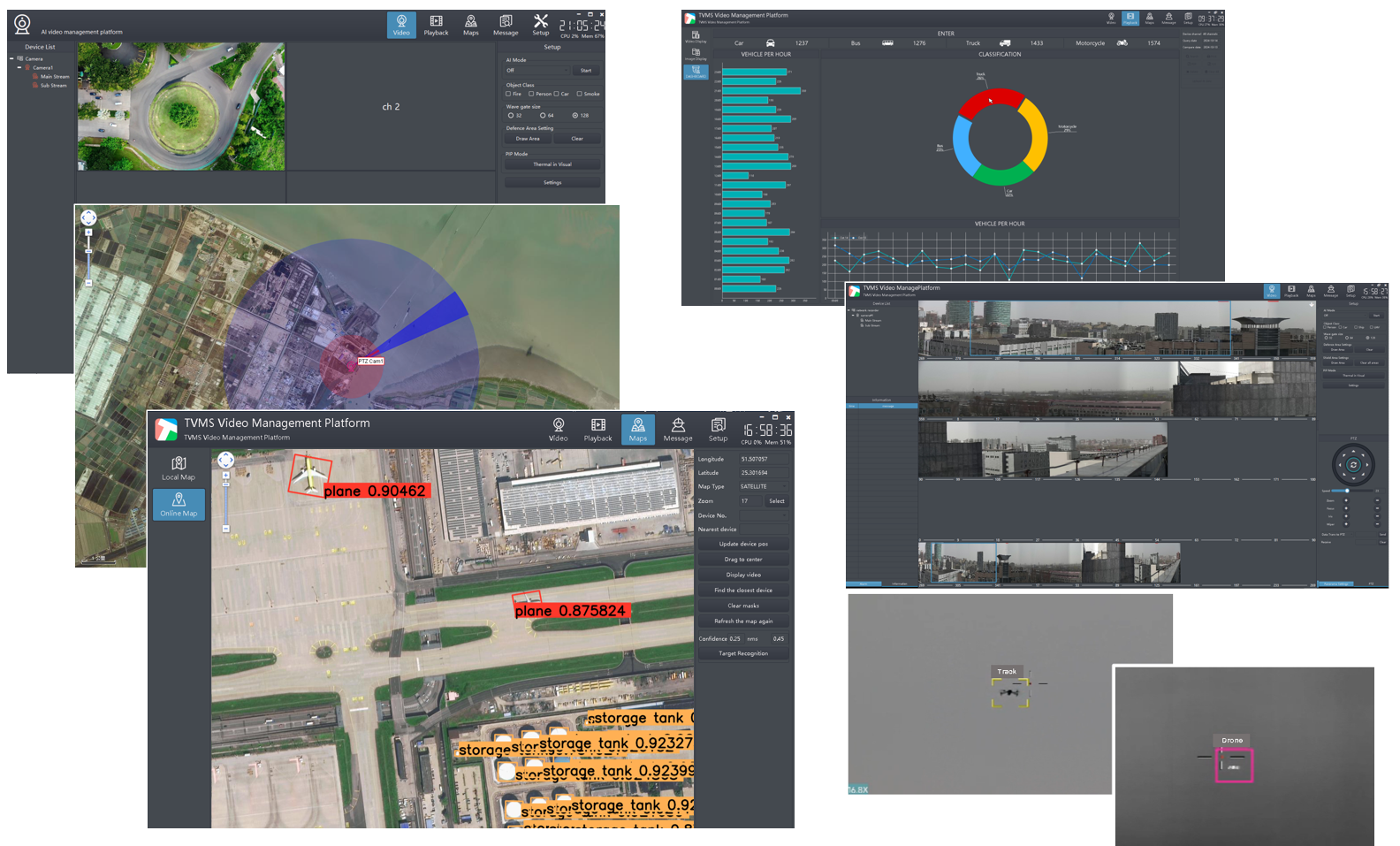
Task: Open Maps in AI video platform window
Action: [x=471, y=25]
